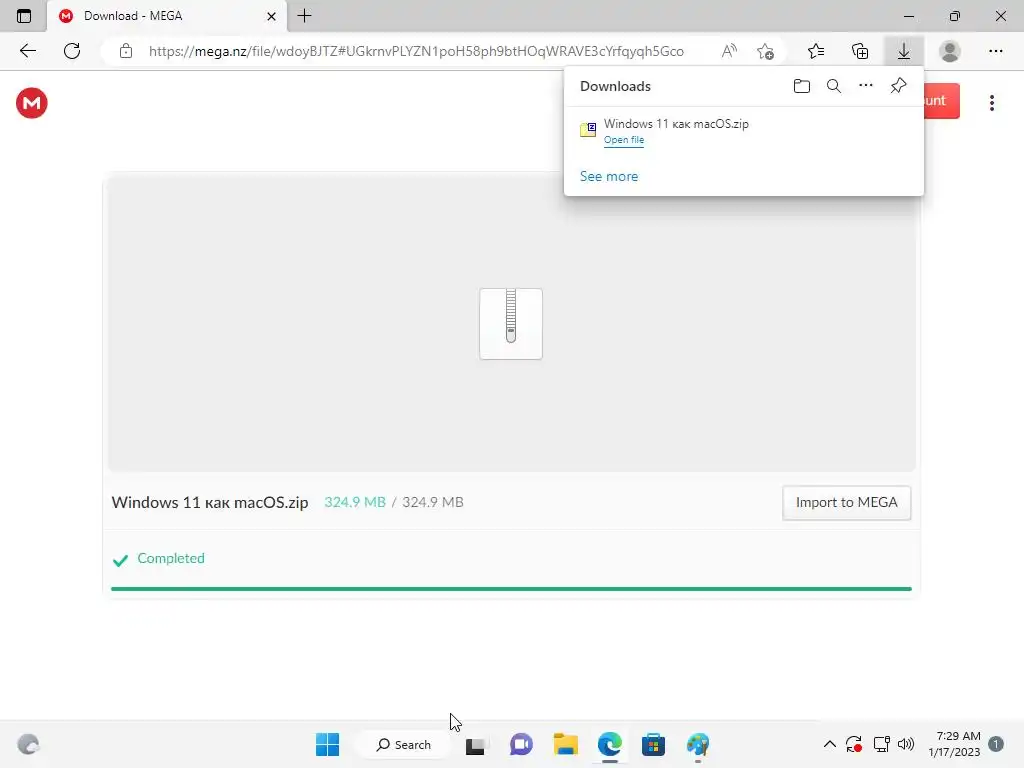Click Import to MEGA button

click(846, 502)
